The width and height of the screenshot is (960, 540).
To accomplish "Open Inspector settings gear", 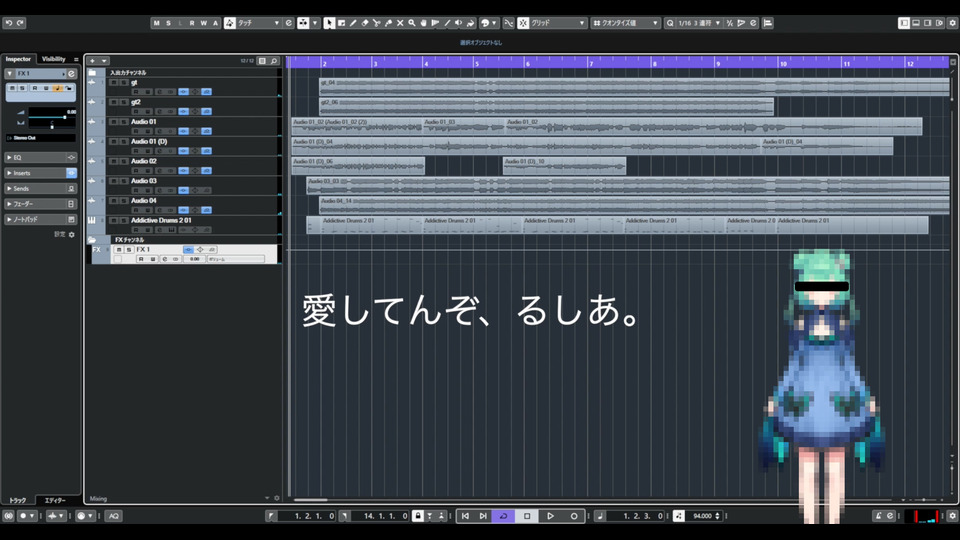I will click(x=72, y=234).
